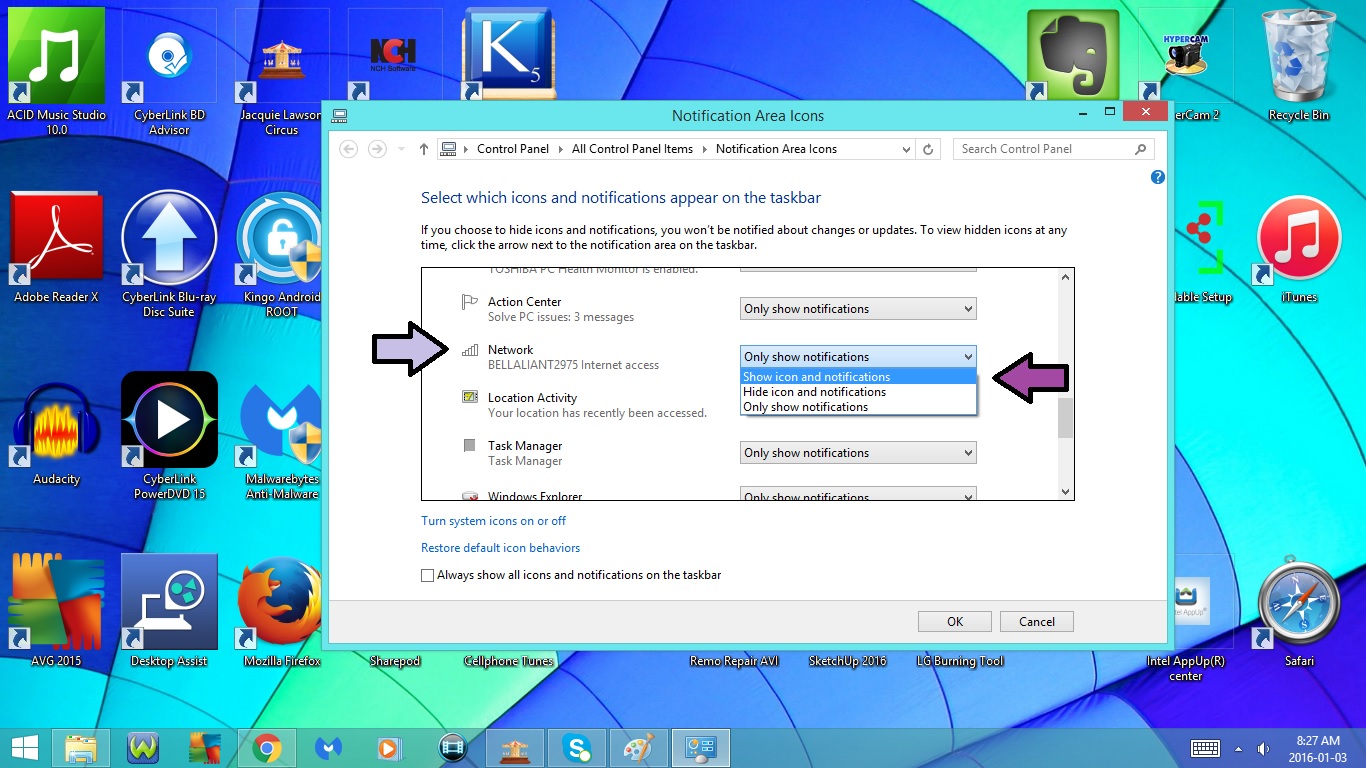Select the Adobe Reader X desktop icon
The image size is (1366, 768).
56,247
